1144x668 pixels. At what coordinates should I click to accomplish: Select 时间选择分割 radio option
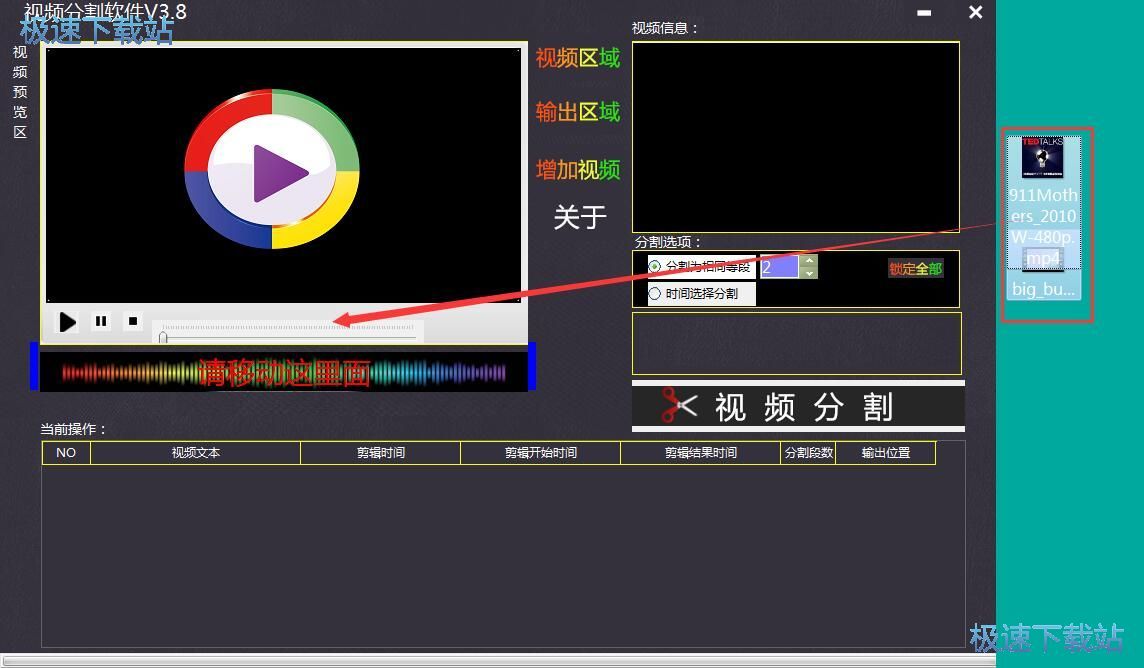pos(655,294)
